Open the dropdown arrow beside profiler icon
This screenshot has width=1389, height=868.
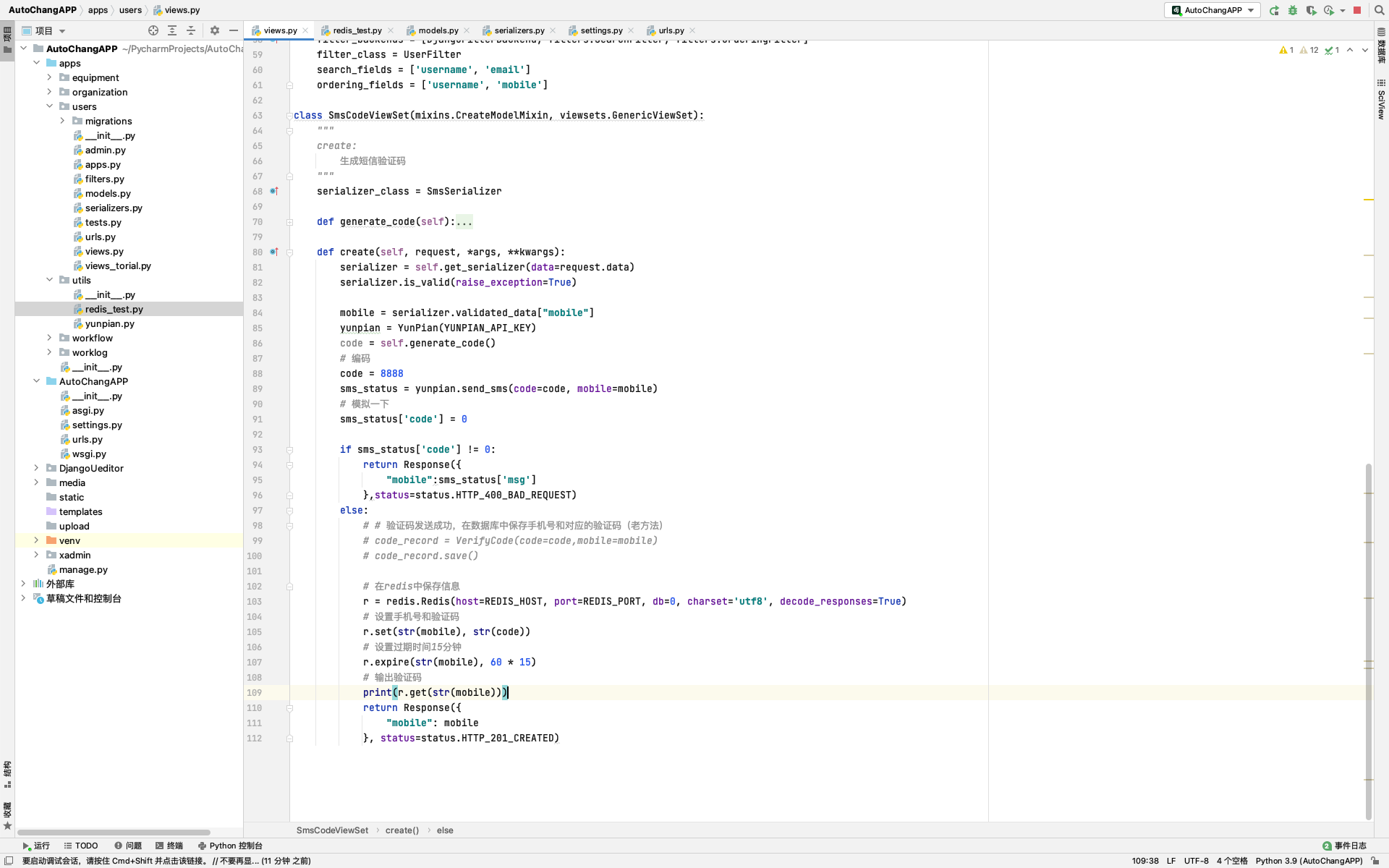1343,10
